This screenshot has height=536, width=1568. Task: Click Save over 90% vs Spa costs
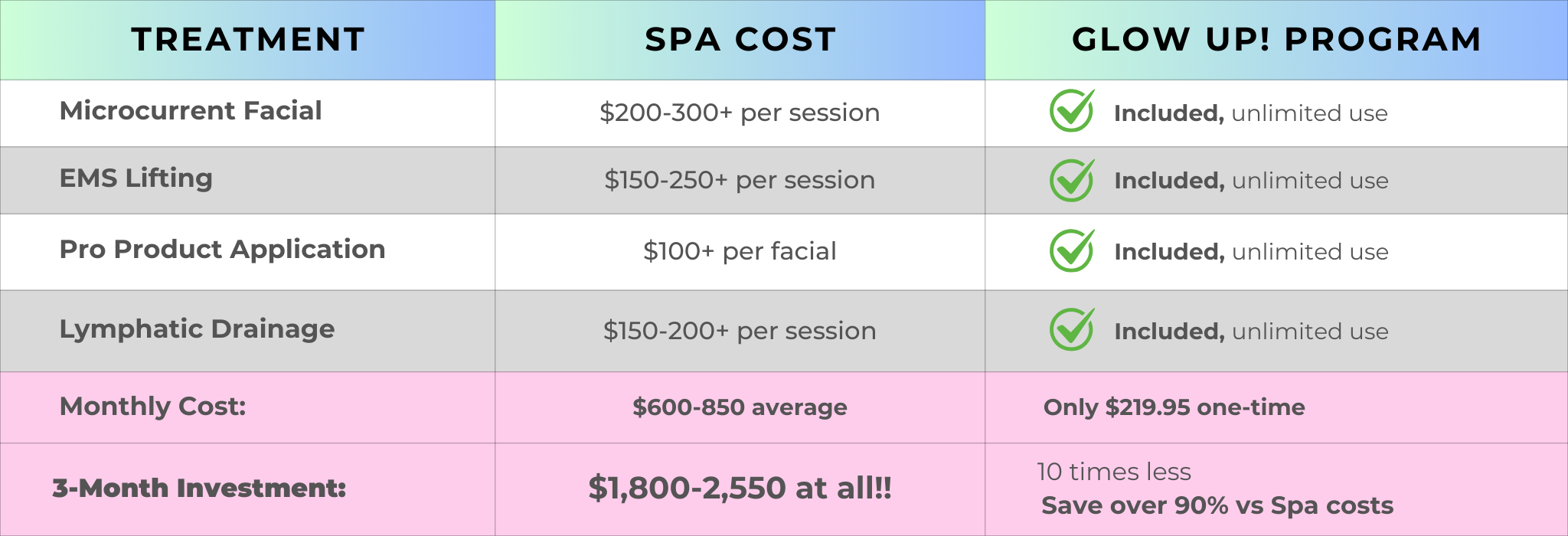coord(1217,506)
